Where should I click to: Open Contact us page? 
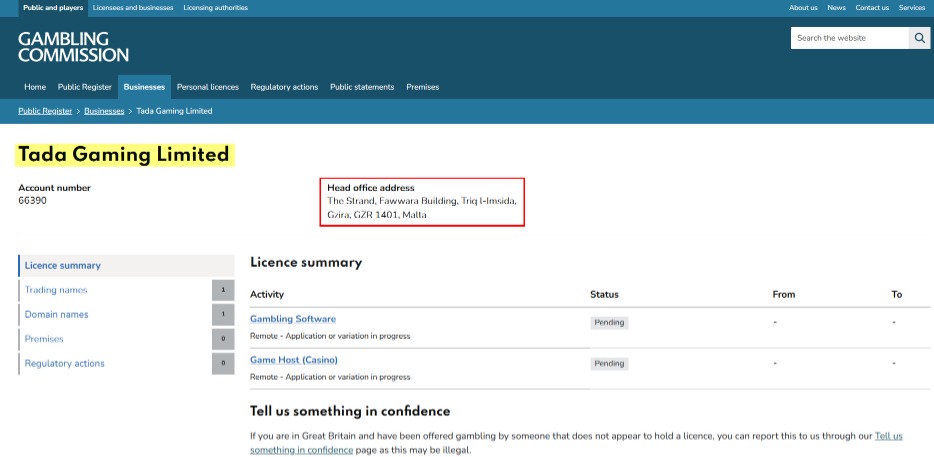tap(872, 8)
